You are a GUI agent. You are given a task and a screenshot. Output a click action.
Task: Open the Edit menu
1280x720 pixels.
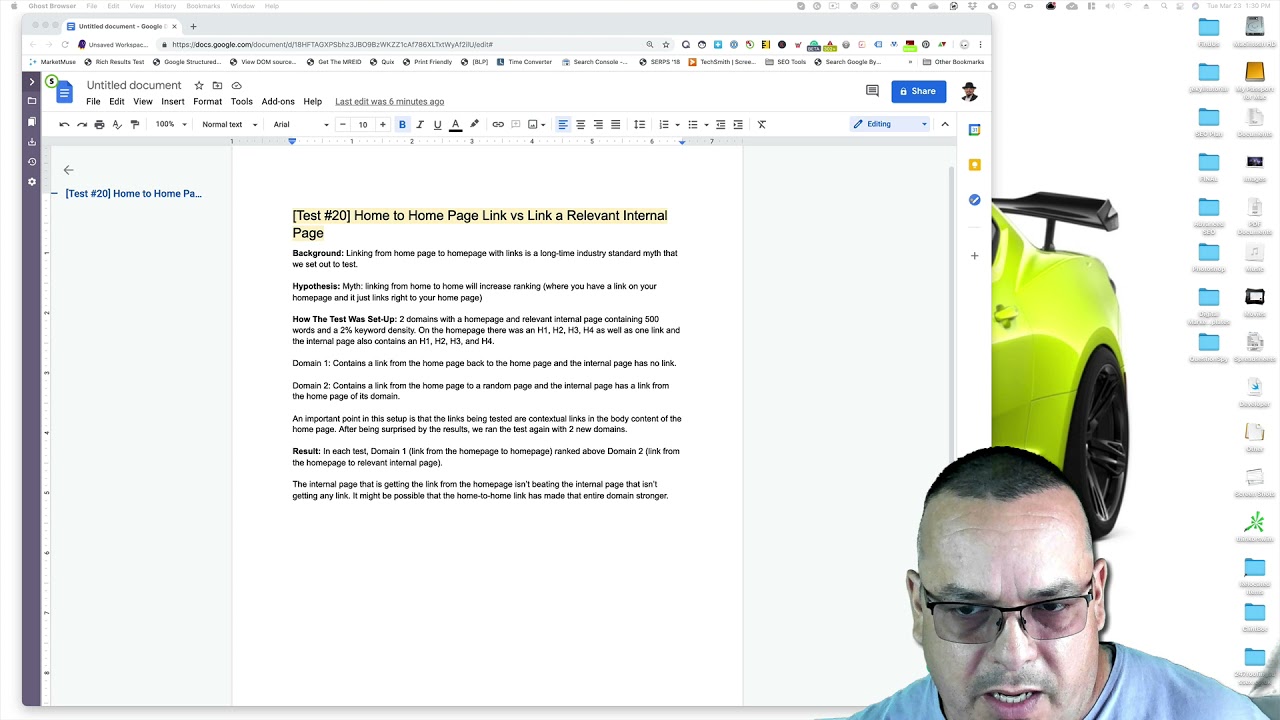(117, 101)
